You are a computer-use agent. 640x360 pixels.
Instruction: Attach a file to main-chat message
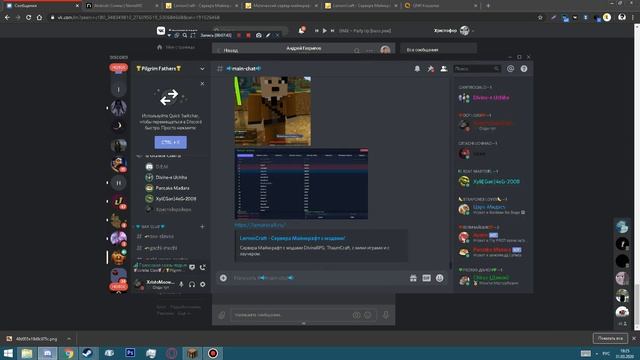(x=223, y=278)
